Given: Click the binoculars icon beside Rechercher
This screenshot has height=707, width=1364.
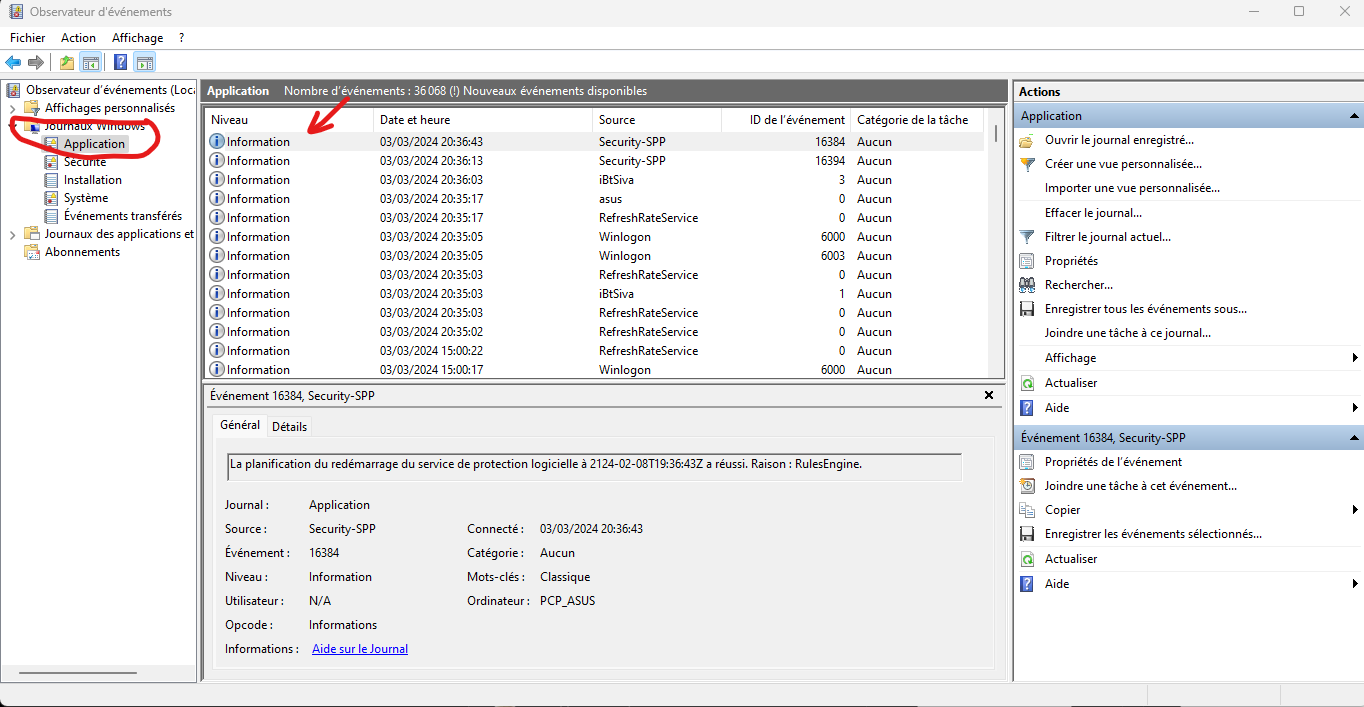Looking at the screenshot, I should tap(1027, 285).
